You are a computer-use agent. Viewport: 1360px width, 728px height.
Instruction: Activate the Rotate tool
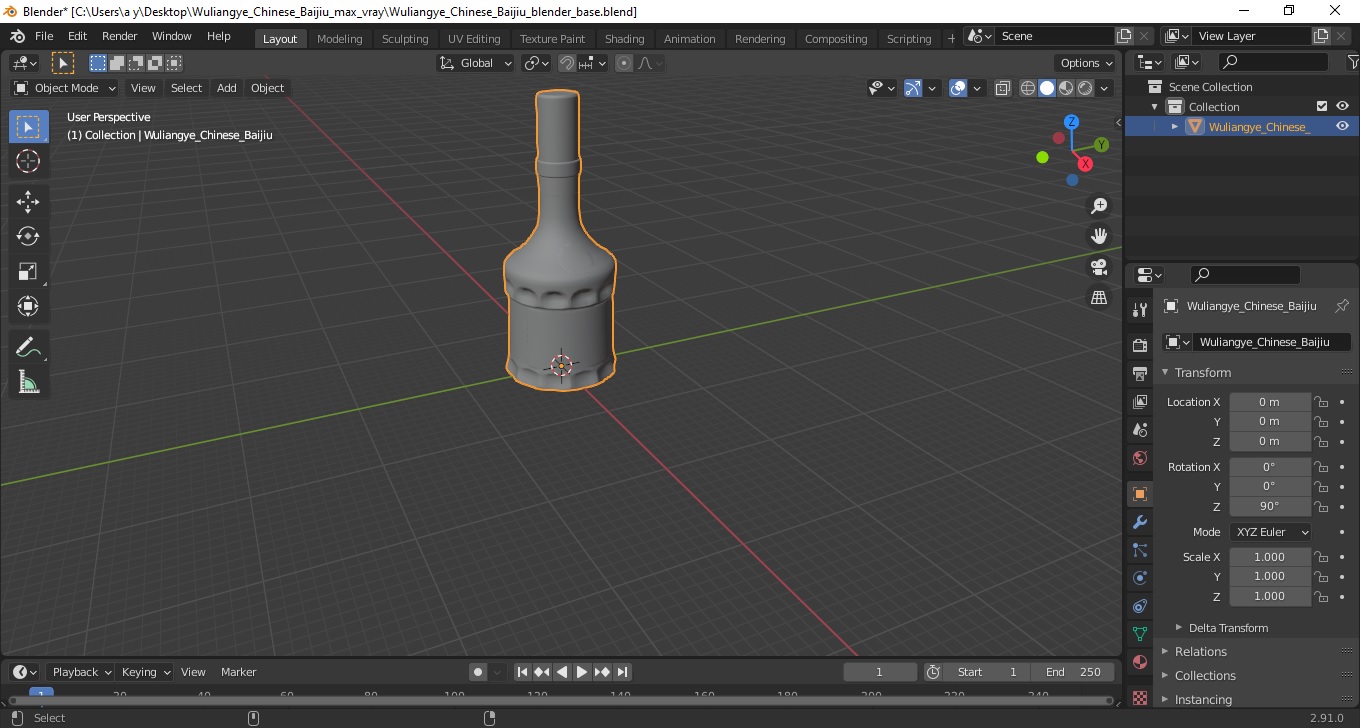28,236
